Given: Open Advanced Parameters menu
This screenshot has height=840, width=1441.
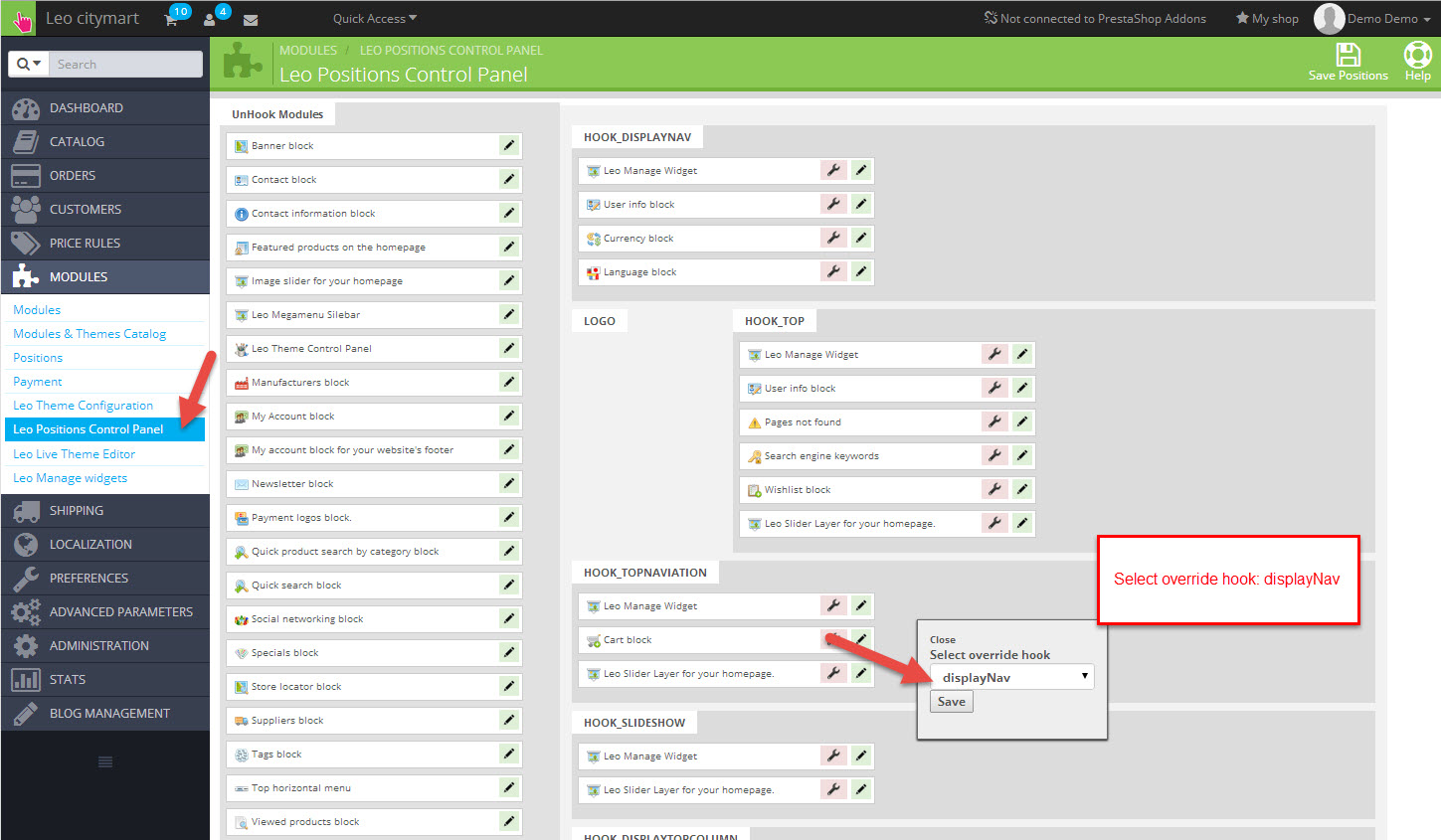Looking at the screenshot, I should pos(105,612).
